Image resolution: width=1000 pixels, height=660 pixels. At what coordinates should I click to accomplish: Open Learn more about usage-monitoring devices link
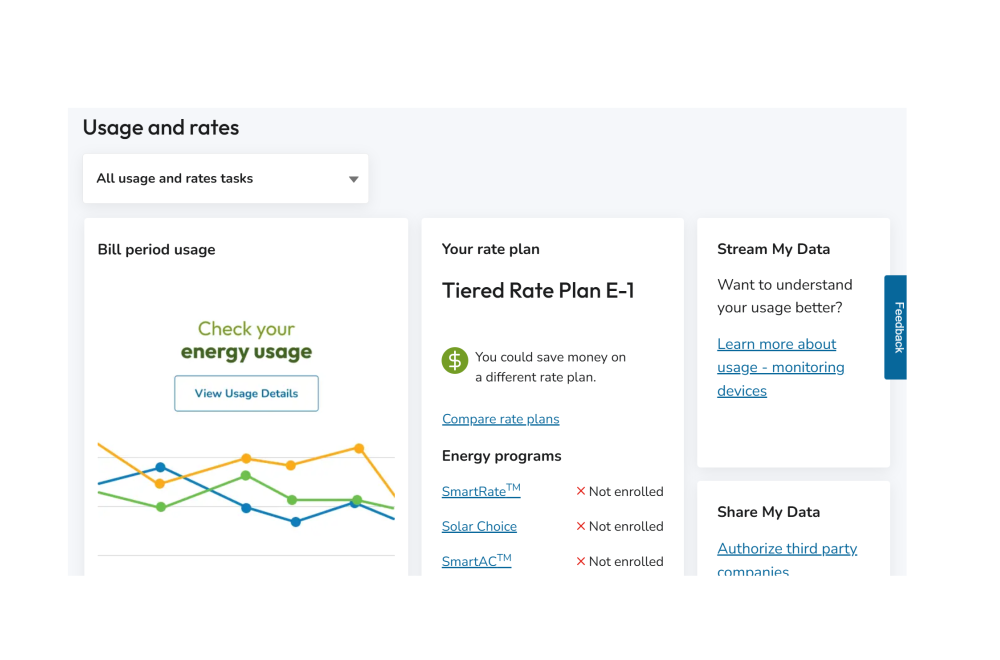pos(781,367)
